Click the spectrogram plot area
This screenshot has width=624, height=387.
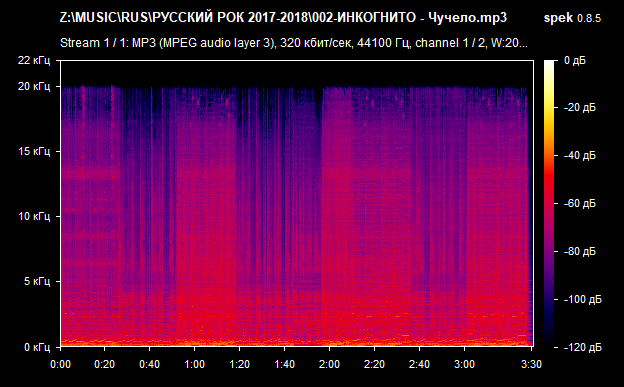coord(297,203)
